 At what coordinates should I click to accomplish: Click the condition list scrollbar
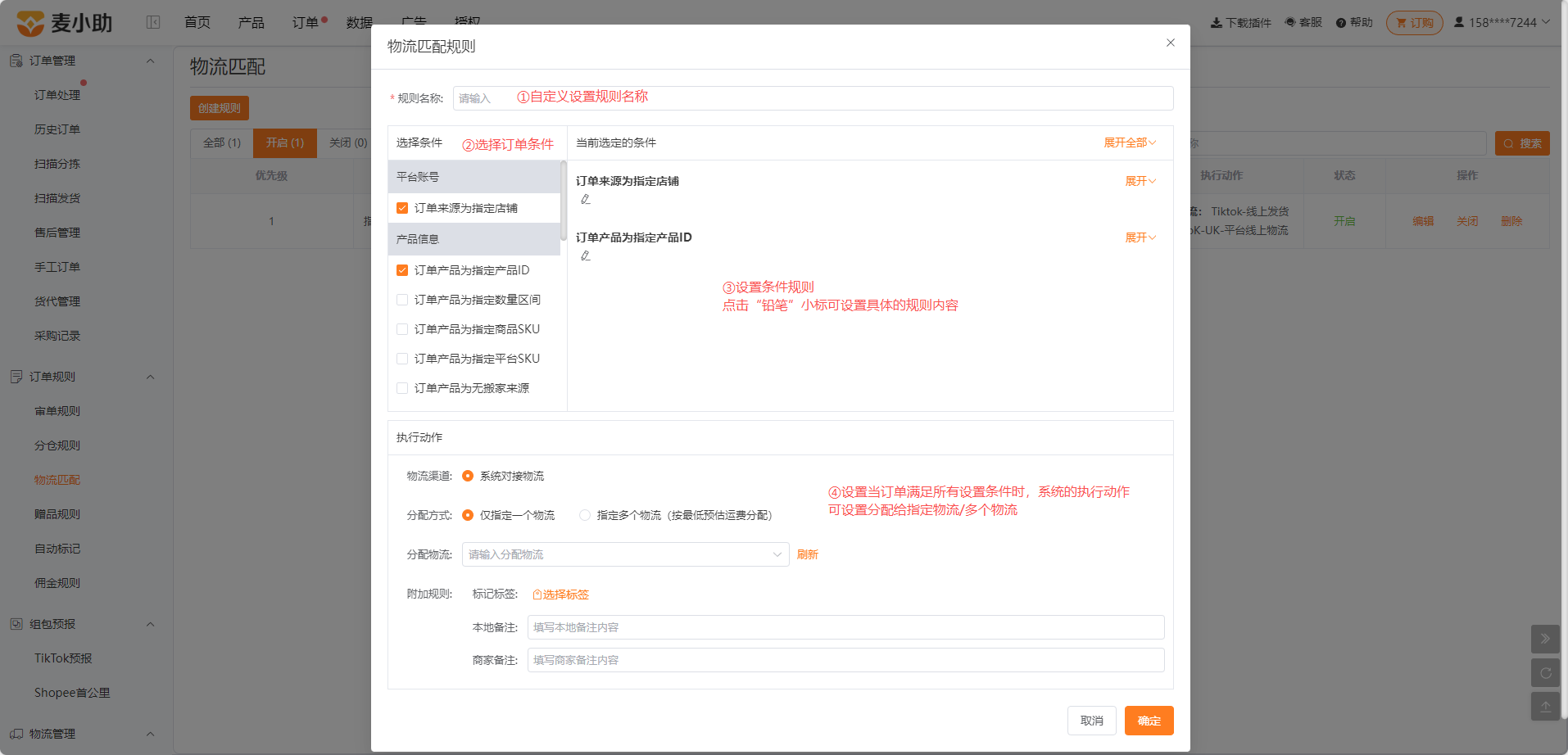(564, 201)
